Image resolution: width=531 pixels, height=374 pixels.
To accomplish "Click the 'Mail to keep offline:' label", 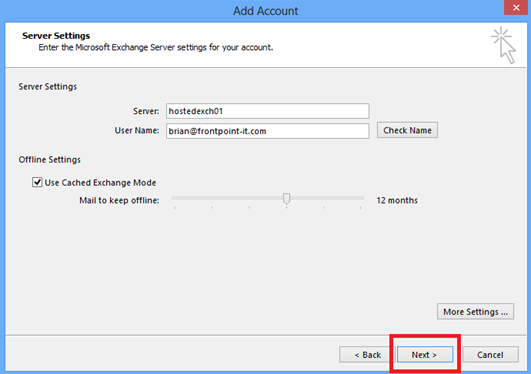I will point(119,200).
